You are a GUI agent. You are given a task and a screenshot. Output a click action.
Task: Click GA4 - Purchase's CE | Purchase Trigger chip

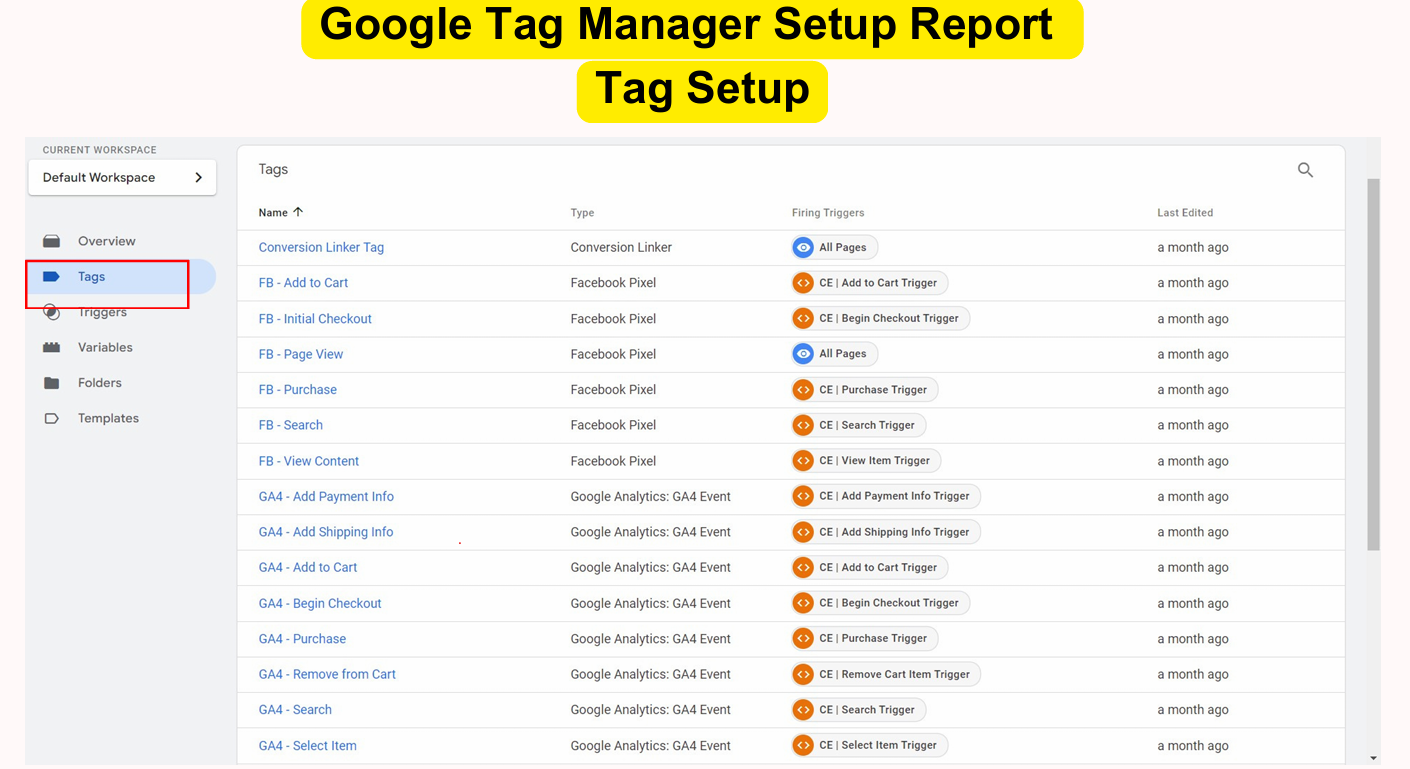point(864,638)
